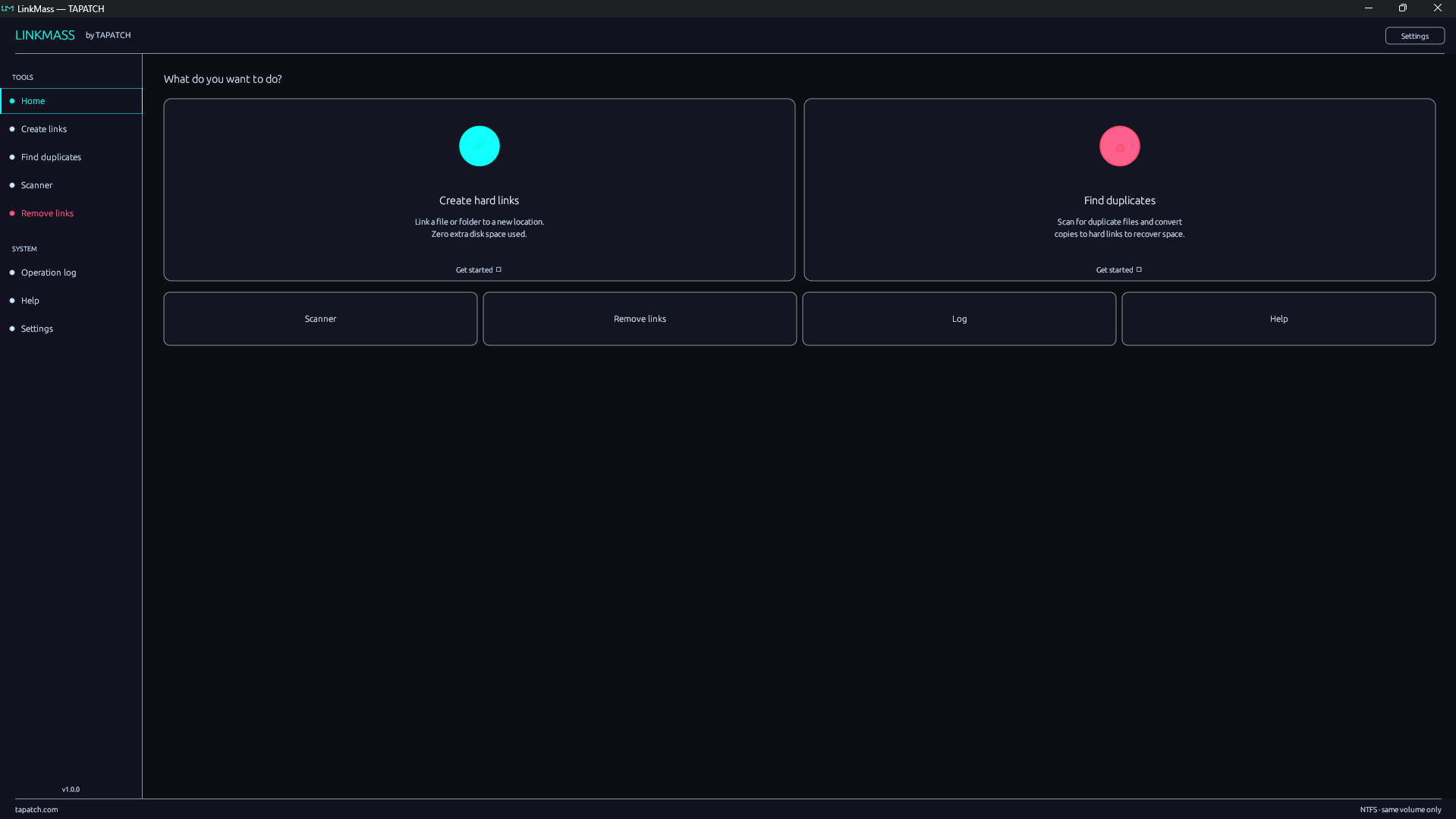Screen dimensions: 1456x819
Task: Open the Scanner tile button
Action: [320, 319]
